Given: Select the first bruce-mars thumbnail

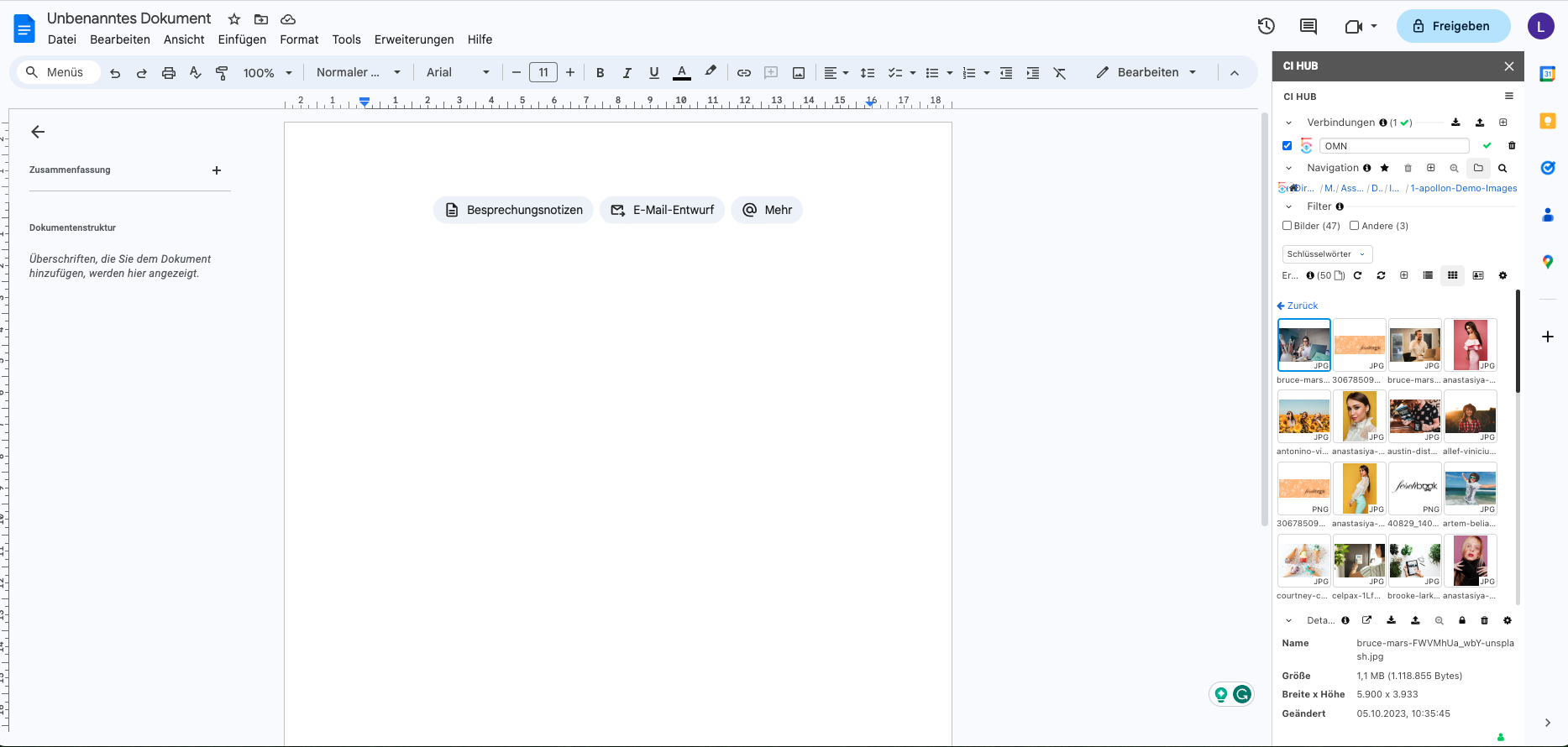Looking at the screenshot, I should (x=1304, y=345).
